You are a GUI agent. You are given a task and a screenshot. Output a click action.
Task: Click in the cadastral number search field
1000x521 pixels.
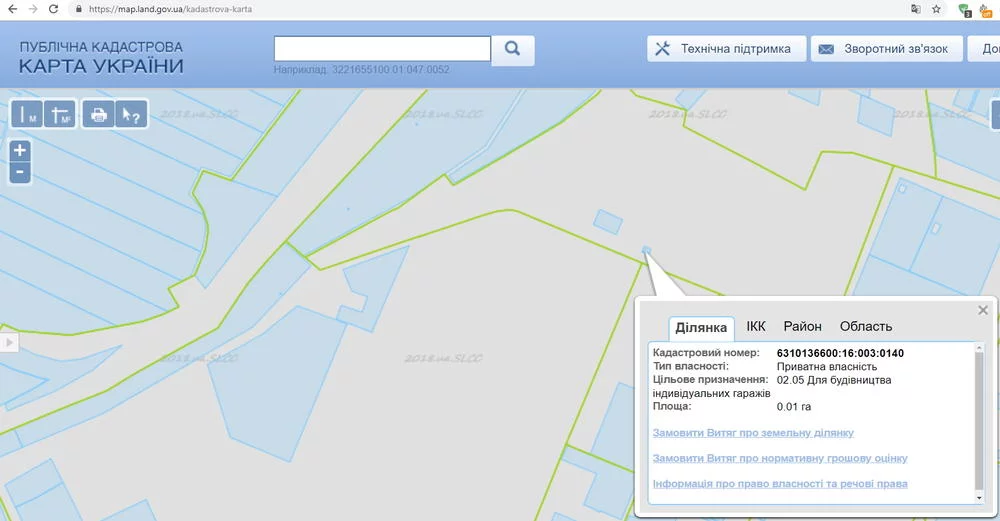(382, 48)
